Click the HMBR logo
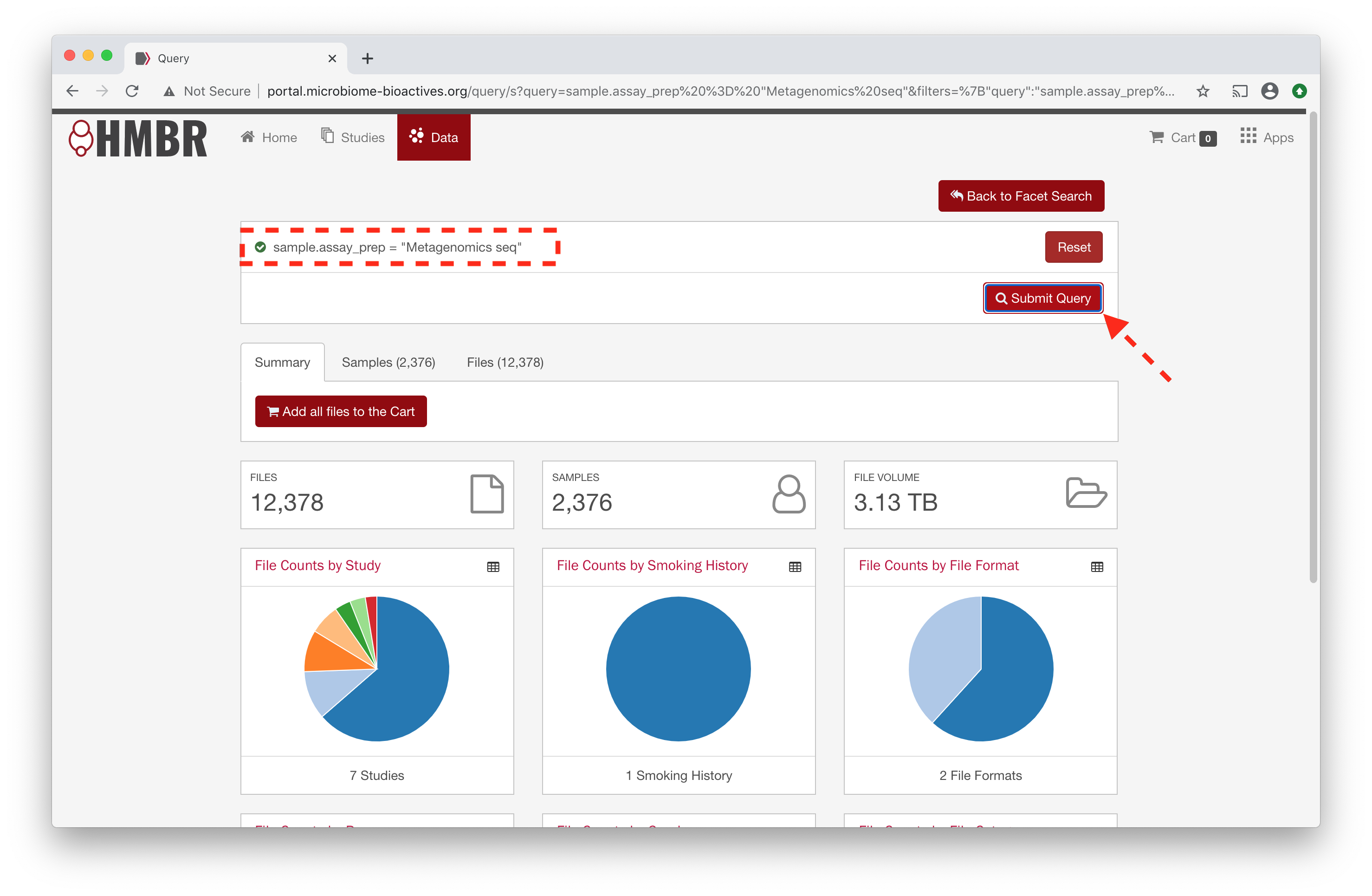Image resolution: width=1372 pixels, height=896 pixels. [138, 138]
